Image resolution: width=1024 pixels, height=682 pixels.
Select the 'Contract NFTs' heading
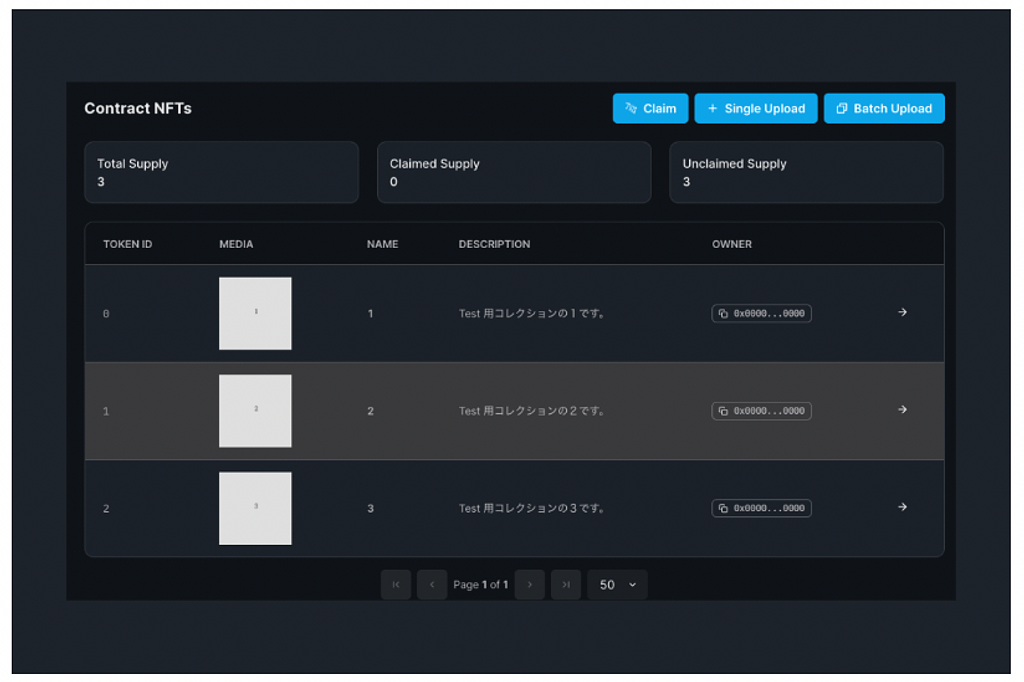(138, 108)
